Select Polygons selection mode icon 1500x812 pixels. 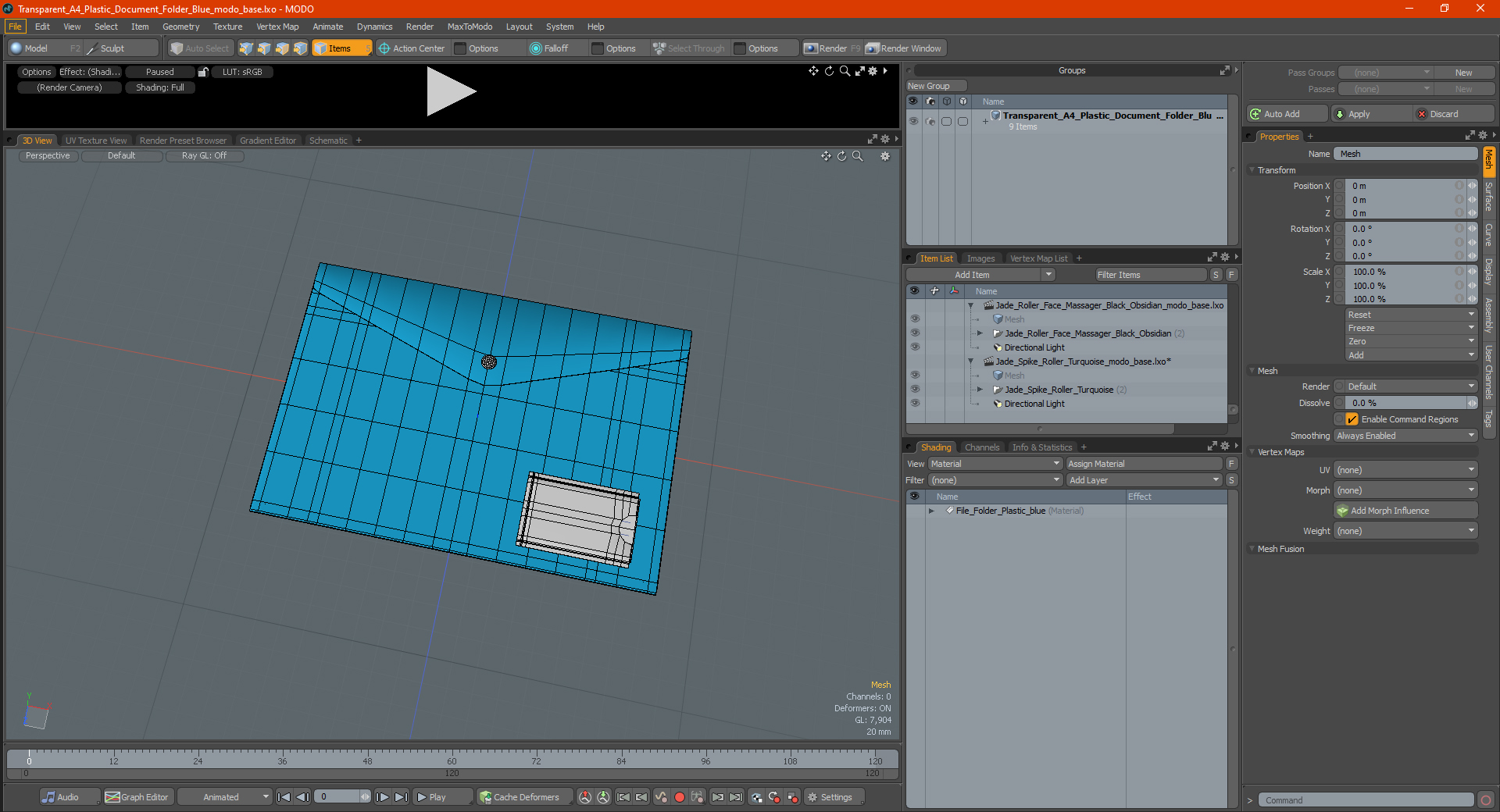point(282,48)
